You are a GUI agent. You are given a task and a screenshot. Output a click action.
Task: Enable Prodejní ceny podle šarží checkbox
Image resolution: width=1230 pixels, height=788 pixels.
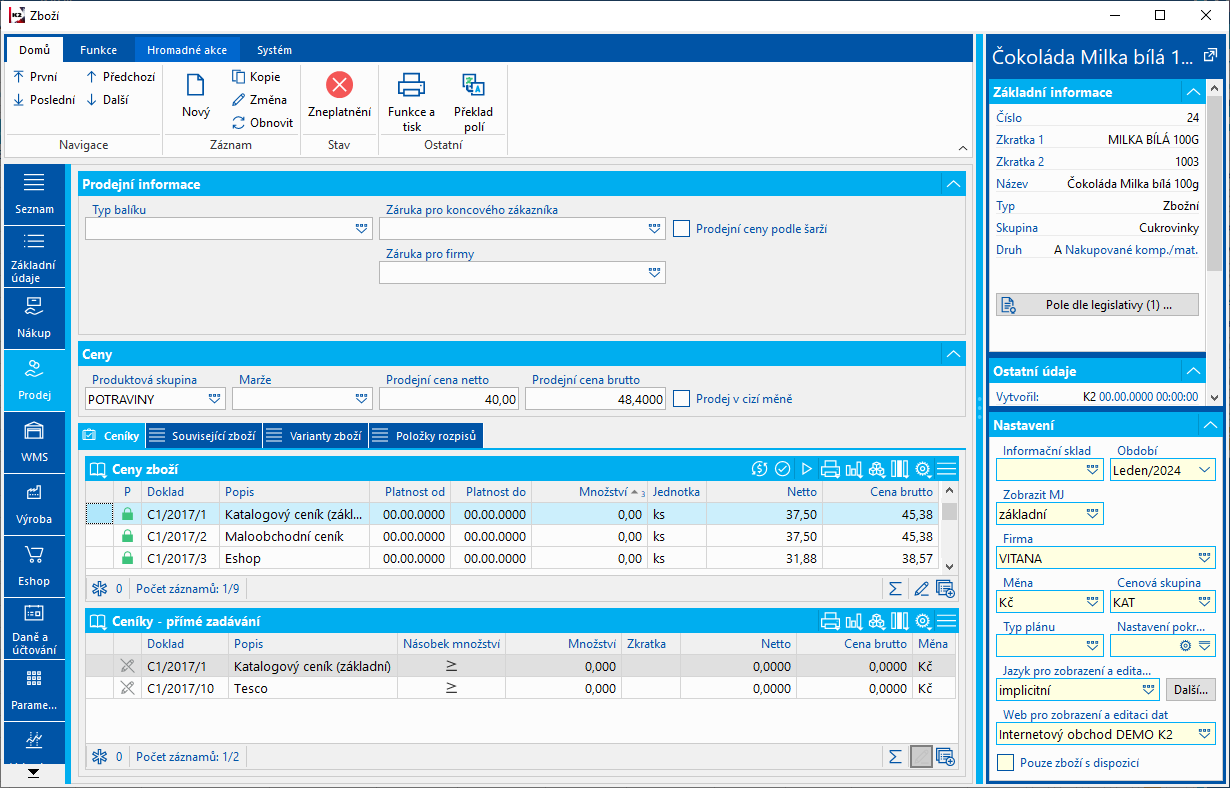pos(682,229)
